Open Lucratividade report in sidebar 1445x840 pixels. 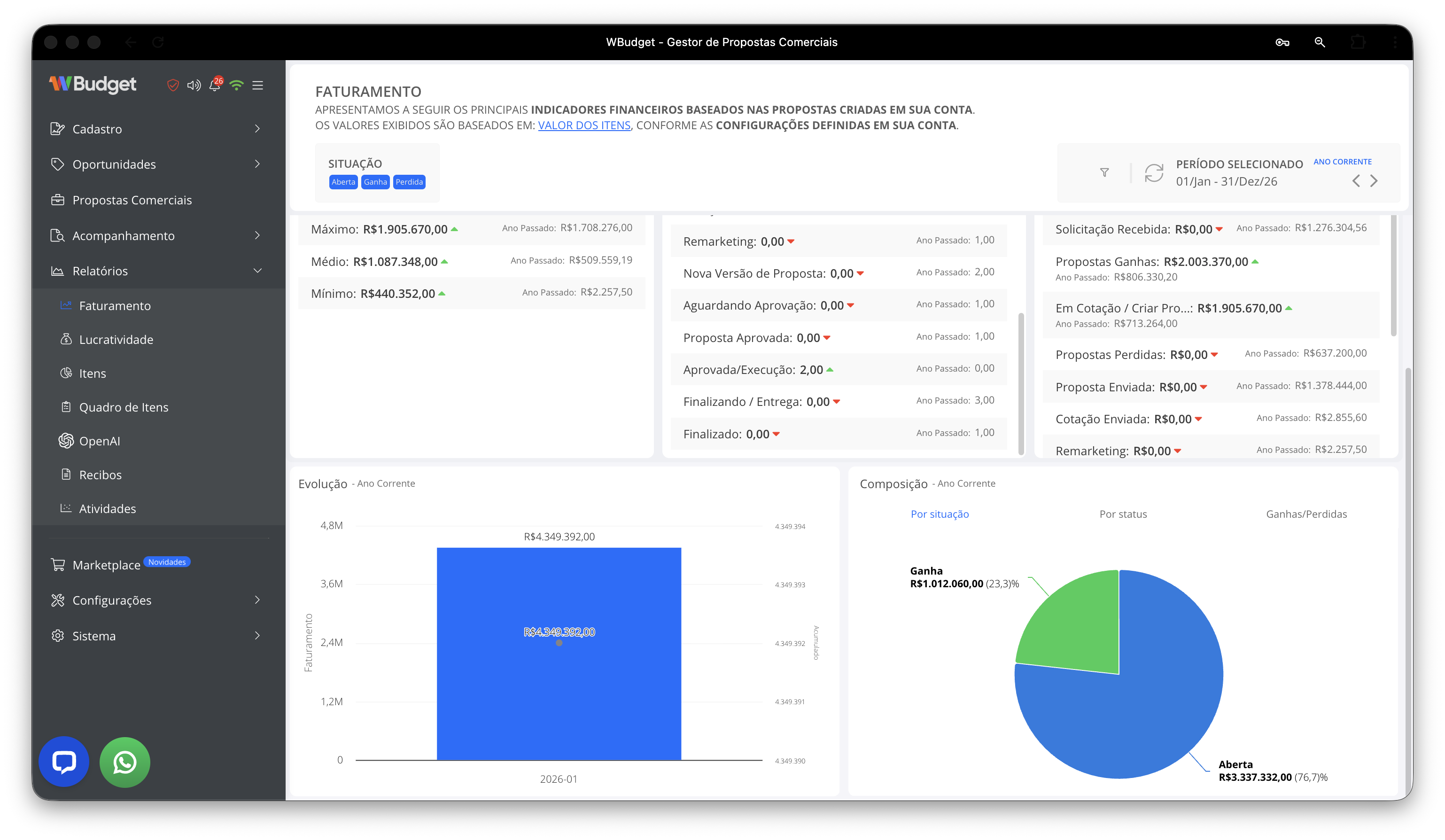[x=116, y=340]
